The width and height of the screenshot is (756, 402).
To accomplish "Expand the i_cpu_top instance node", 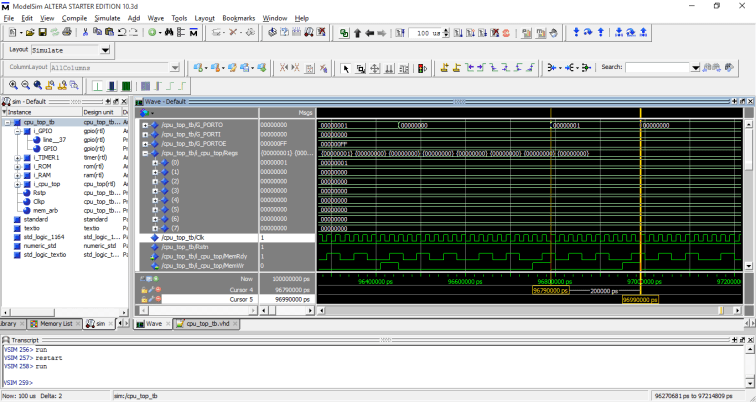I will pyautogui.click(x=17, y=184).
